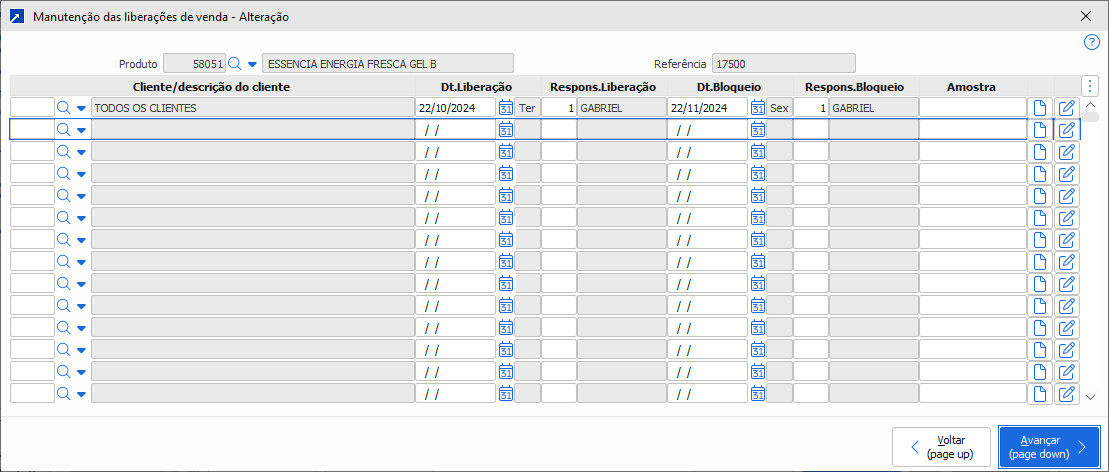Screen dimensions: 1109x472
Task: Click the application arrow icon in title bar
Action: 16,16
